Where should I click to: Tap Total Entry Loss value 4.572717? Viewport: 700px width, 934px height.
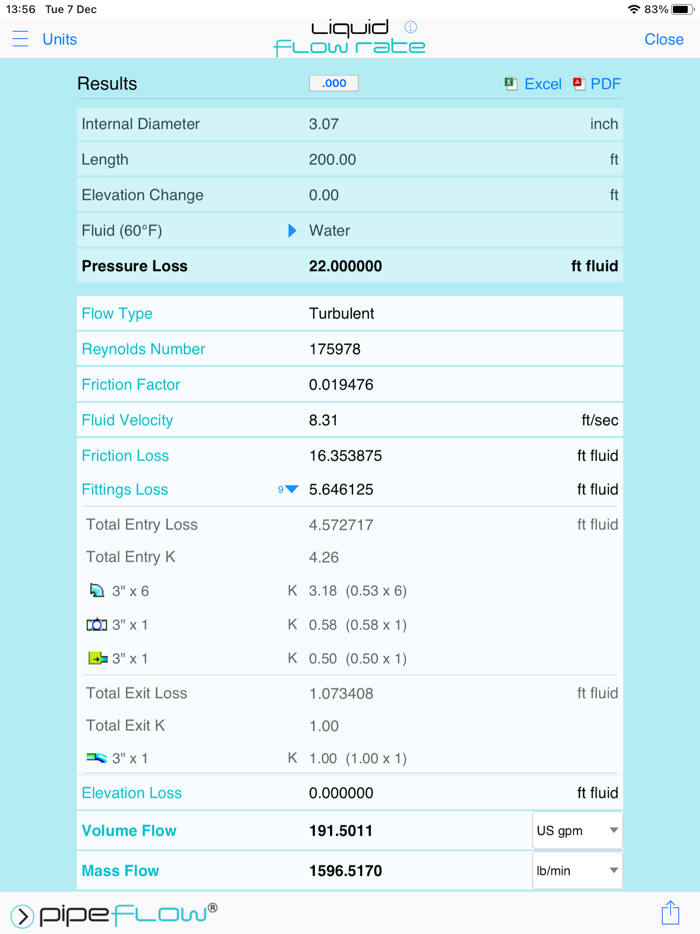click(x=341, y=525)
